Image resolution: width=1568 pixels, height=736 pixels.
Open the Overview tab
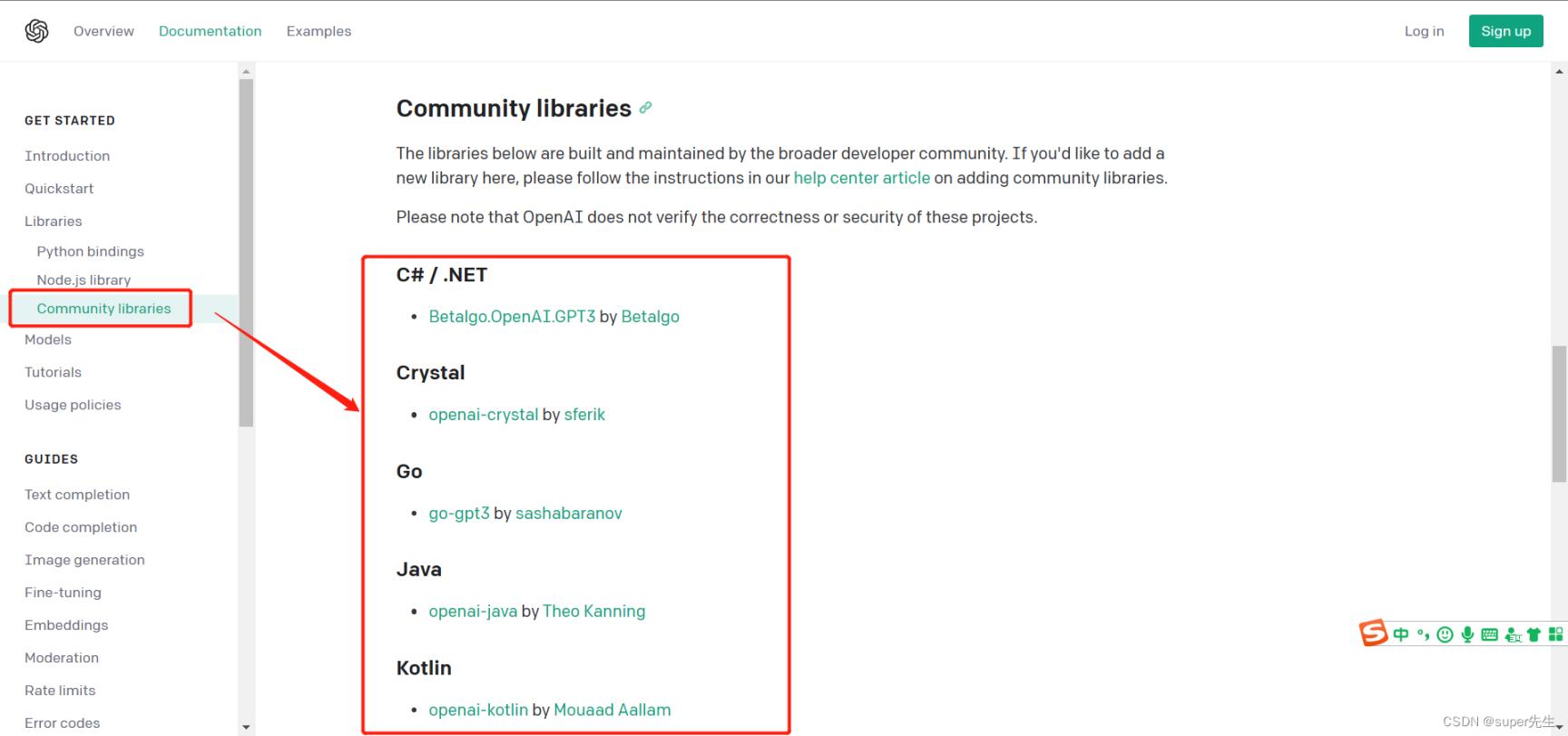[103, 31]
